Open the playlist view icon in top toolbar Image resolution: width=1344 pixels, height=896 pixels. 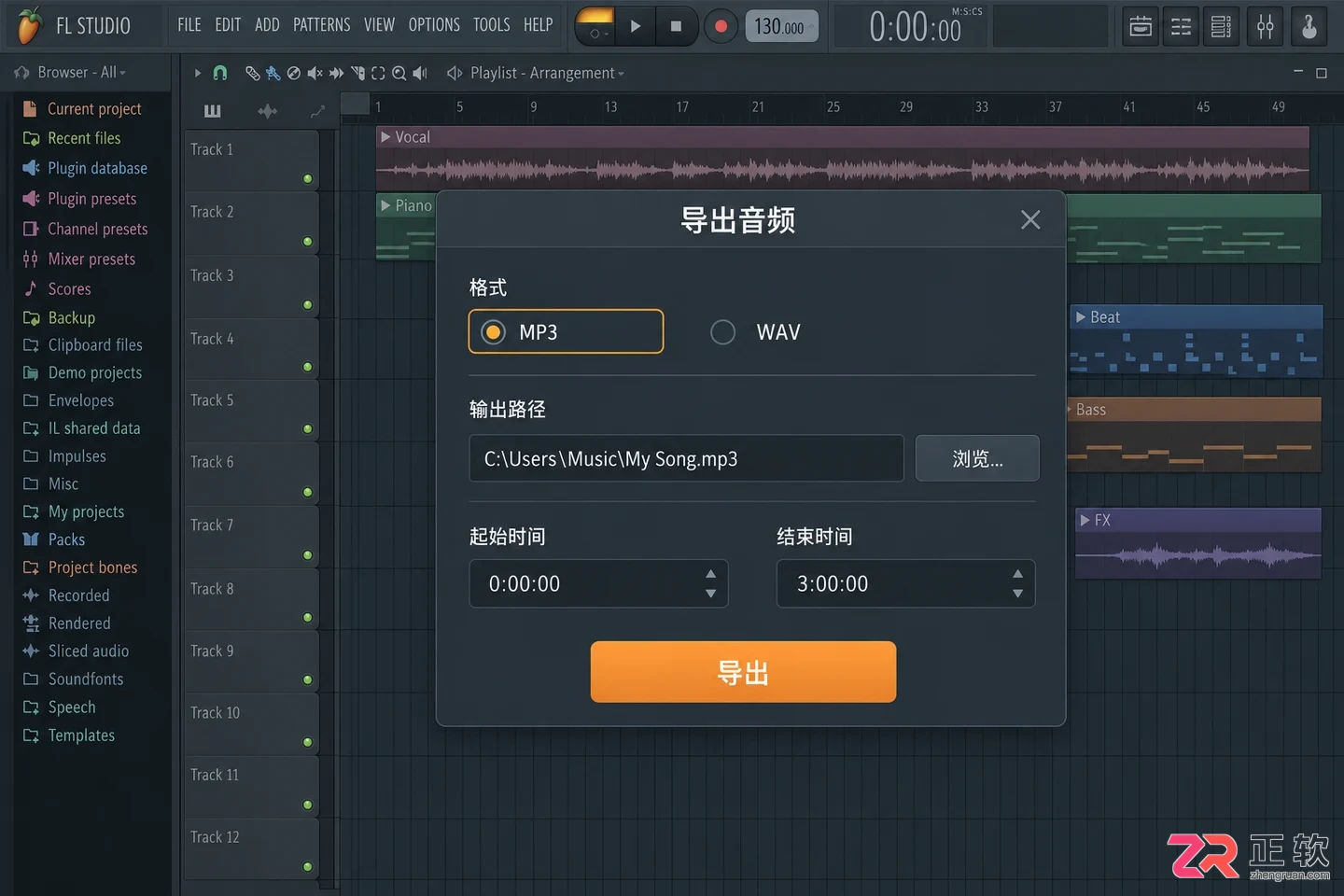pos(1141,26)
